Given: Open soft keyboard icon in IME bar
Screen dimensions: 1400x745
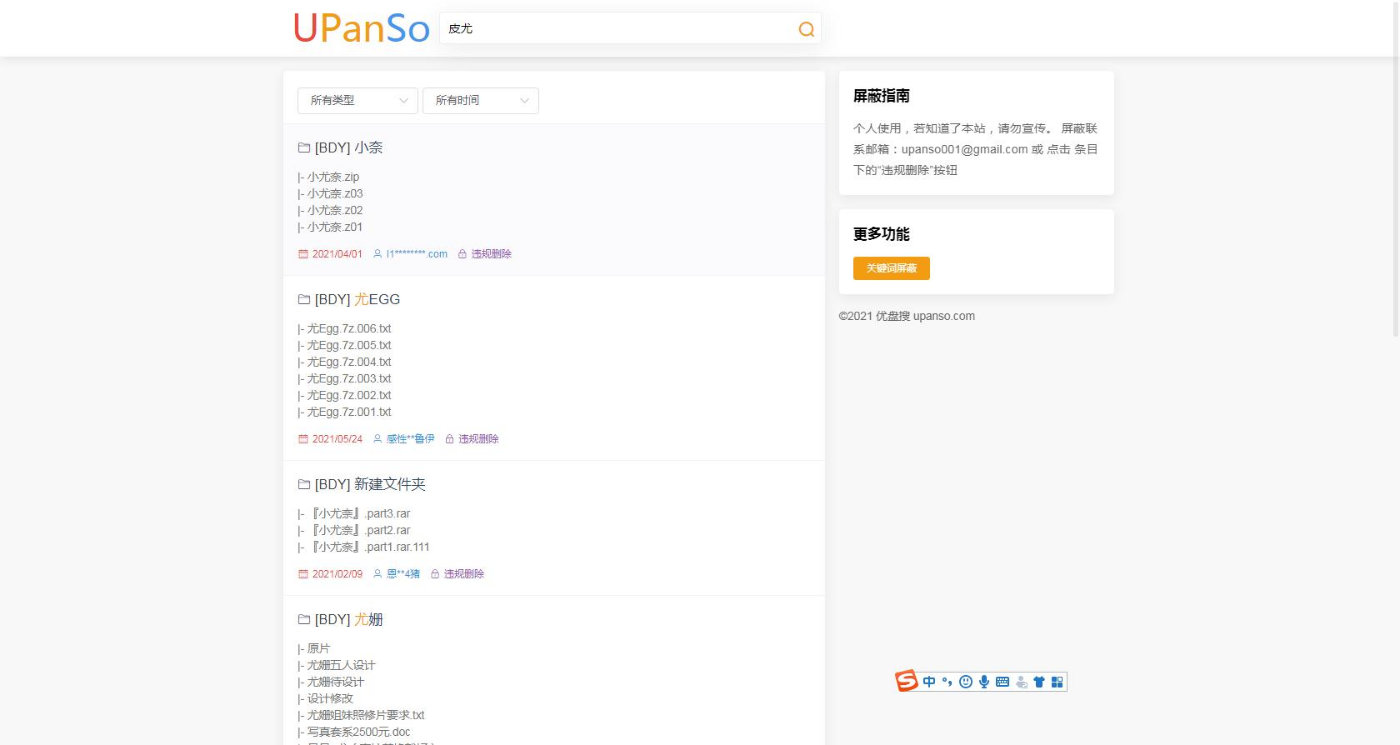Looking at the screenshot, I should (x=1002, y=682).
